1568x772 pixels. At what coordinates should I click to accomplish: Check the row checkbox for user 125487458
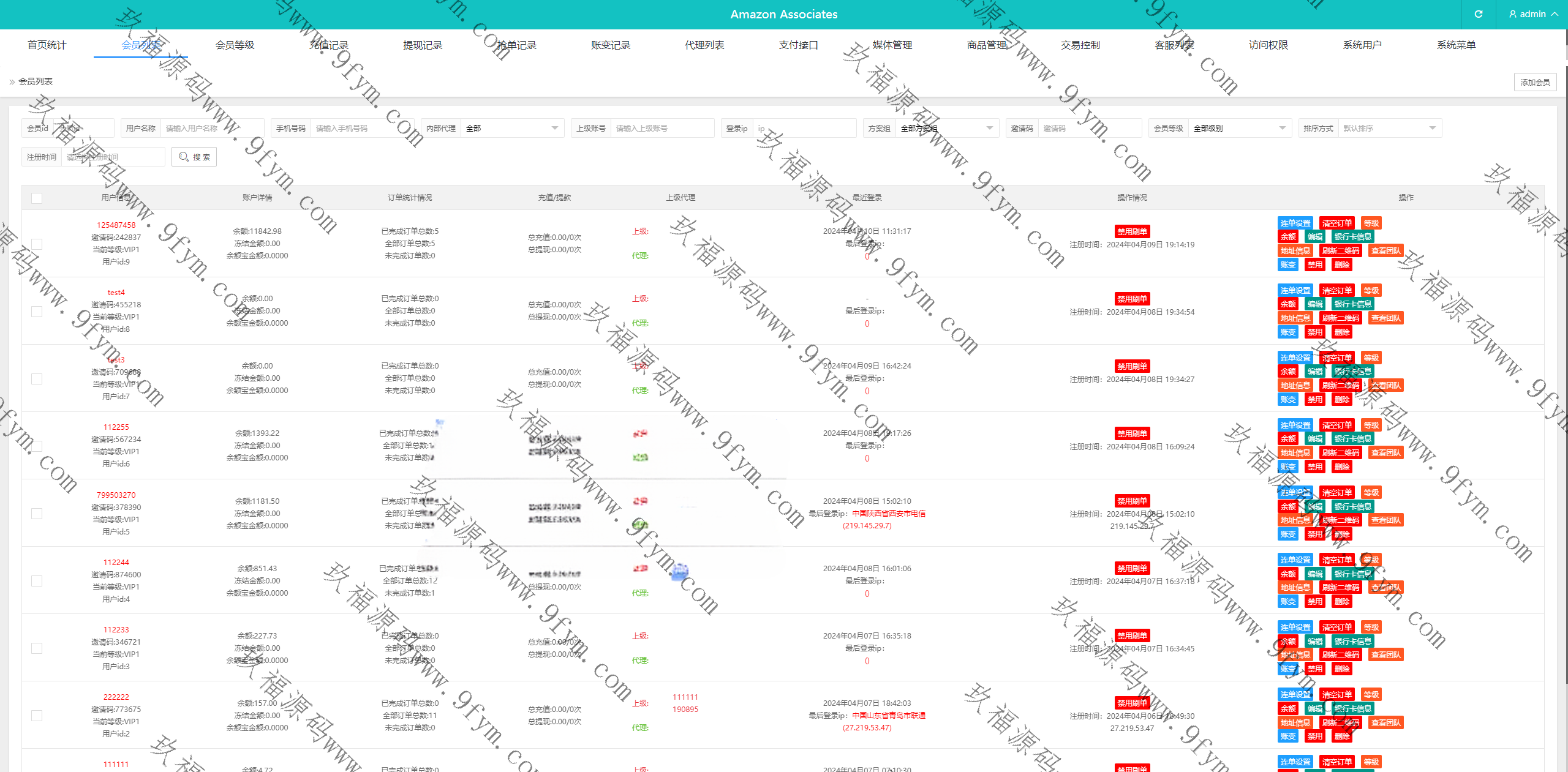point(37,244)
